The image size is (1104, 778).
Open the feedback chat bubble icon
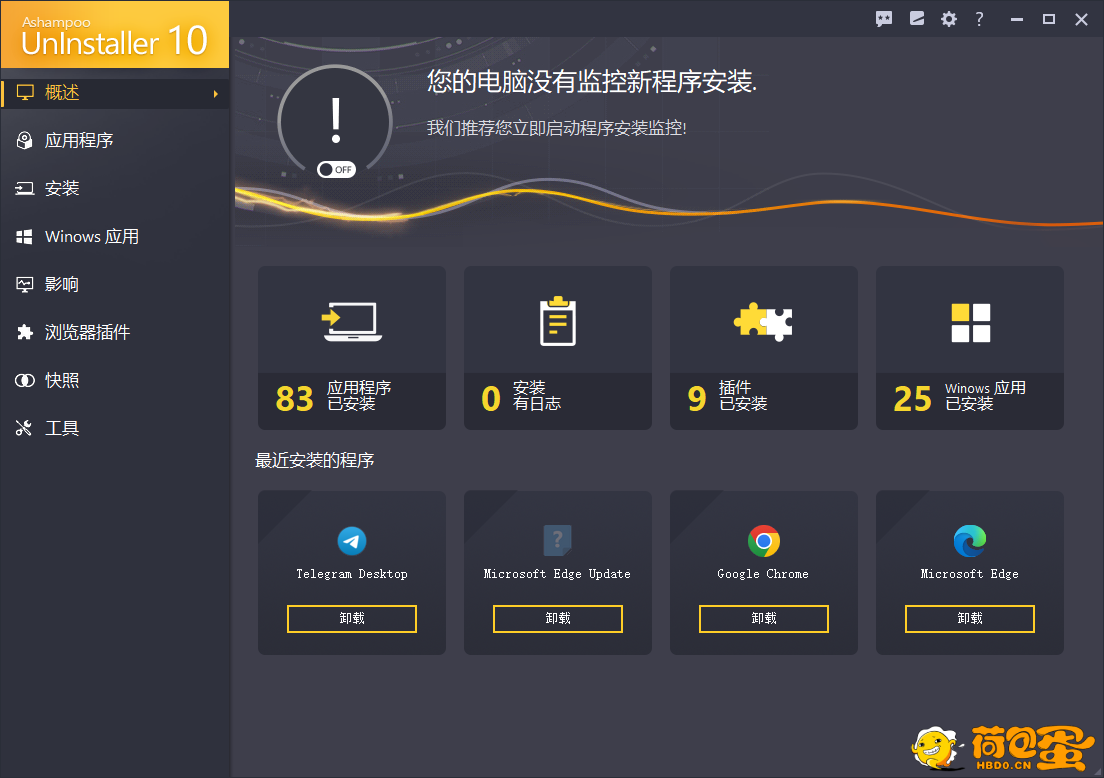(x=884, y=19)
